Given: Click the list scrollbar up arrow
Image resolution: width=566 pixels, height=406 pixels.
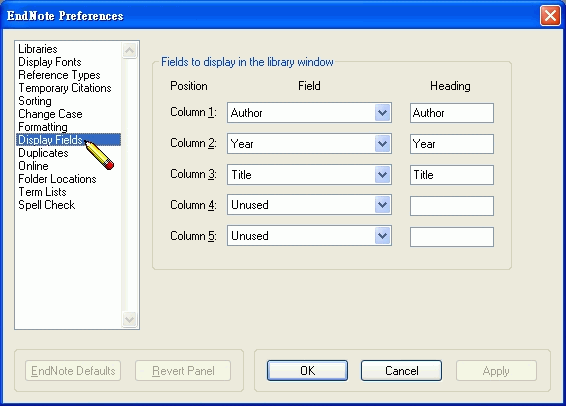Looking at the screenshot, I should tap(130, 51).
